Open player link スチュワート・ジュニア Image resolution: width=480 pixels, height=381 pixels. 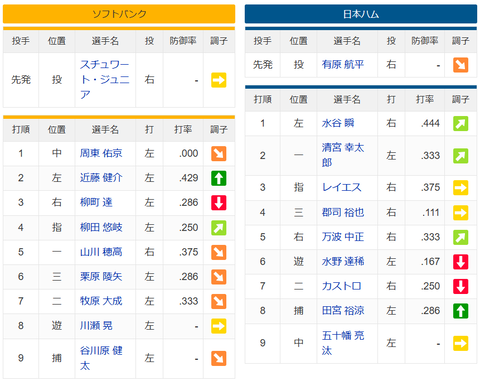click(105, 80)
